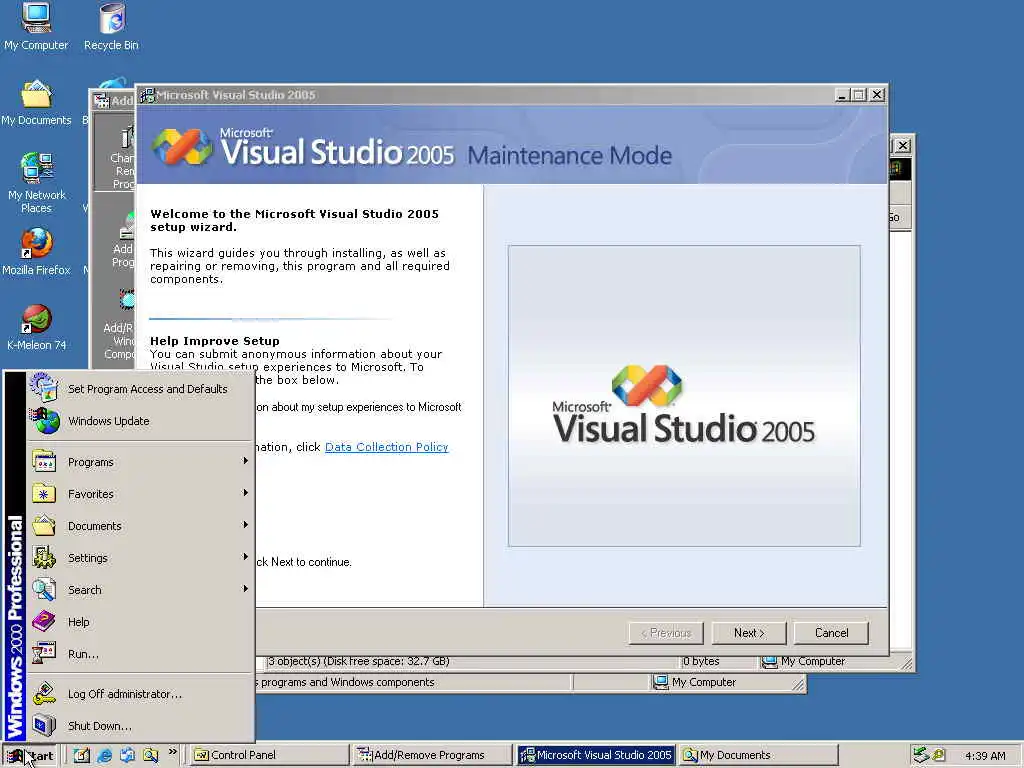Click the Set Program Access icon
Screen dimensions: 1024x768
(x=44, y=387)
